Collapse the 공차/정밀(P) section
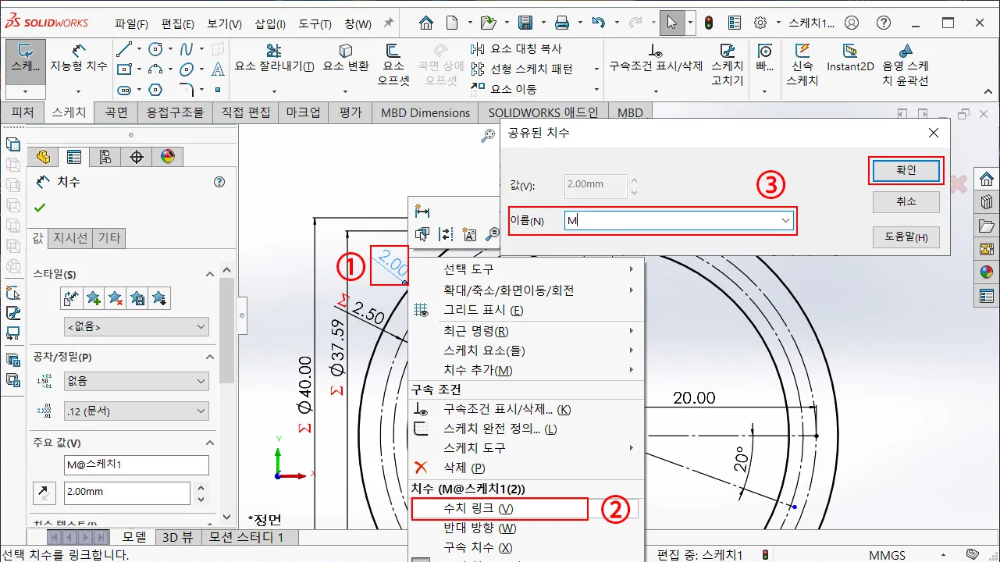1000x562 pixels. (210, 357)
